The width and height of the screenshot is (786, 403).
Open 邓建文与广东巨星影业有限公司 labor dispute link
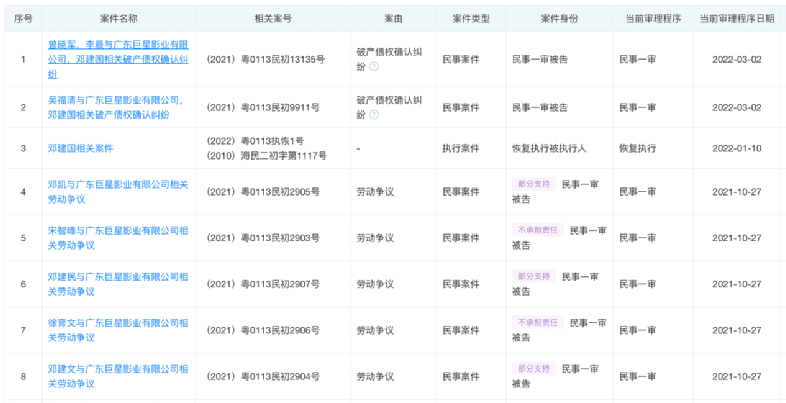[118, 376]
